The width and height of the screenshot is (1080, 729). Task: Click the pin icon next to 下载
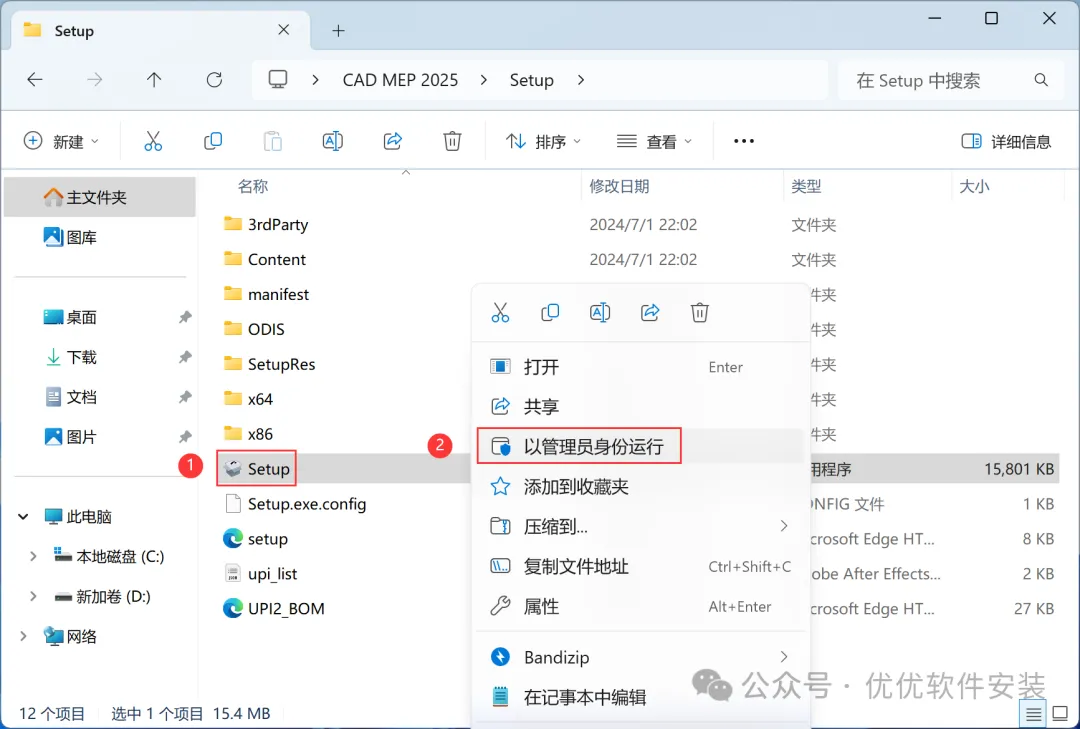[x=185, y=357]
